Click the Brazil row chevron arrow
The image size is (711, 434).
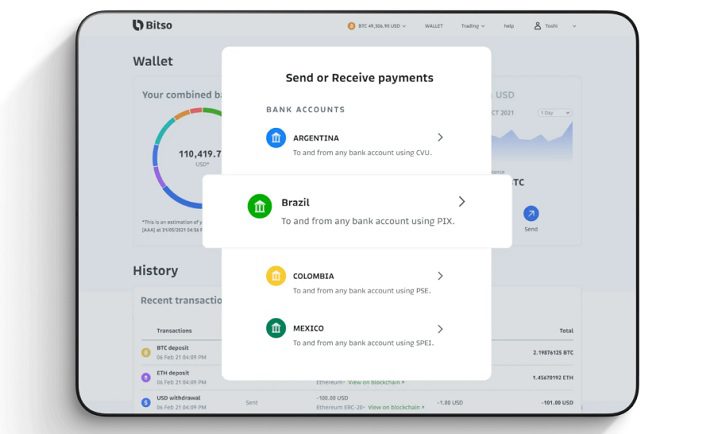461,202
